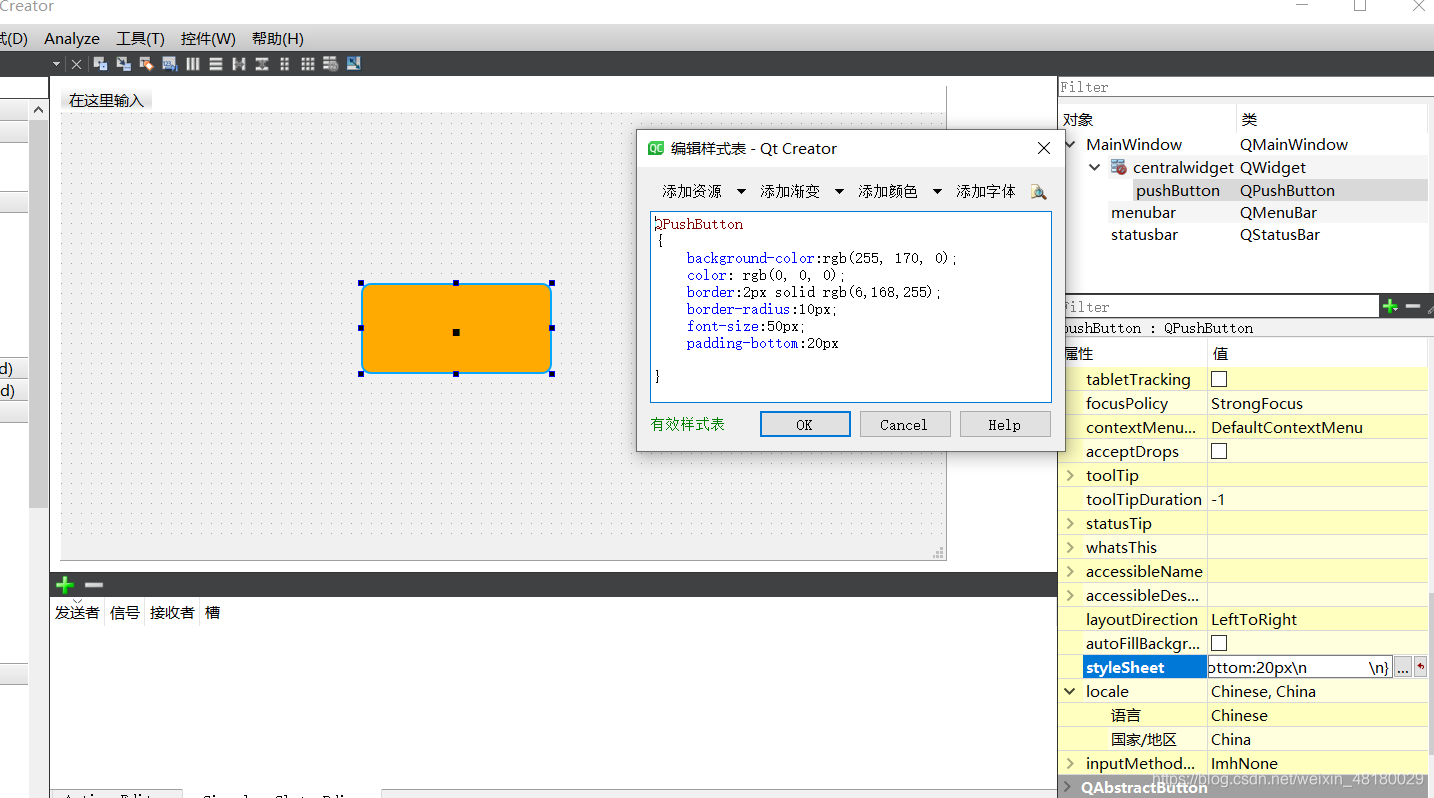Apply Lay Out Horizontally in Splitter
The height and width of the screenshot is (798, 1434).
[239, 64]
